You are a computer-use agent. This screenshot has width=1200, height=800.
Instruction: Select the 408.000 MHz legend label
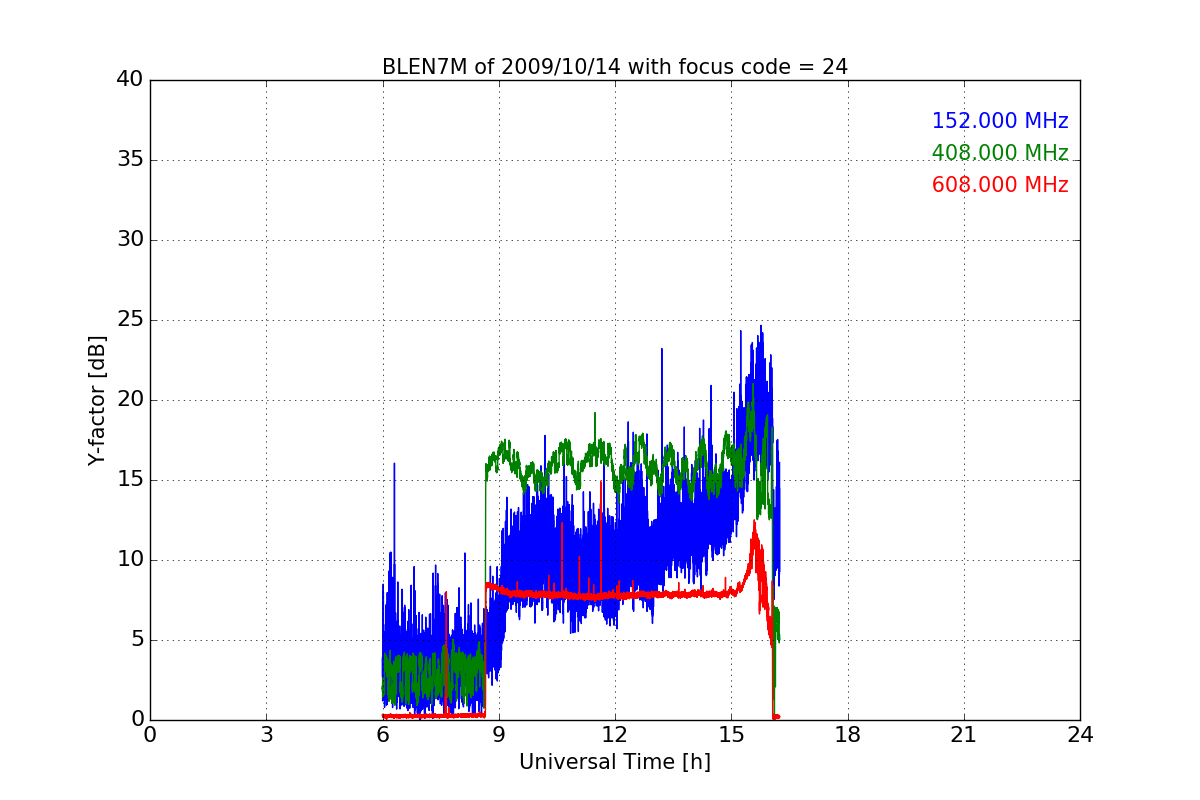[x=1000, y=153]
